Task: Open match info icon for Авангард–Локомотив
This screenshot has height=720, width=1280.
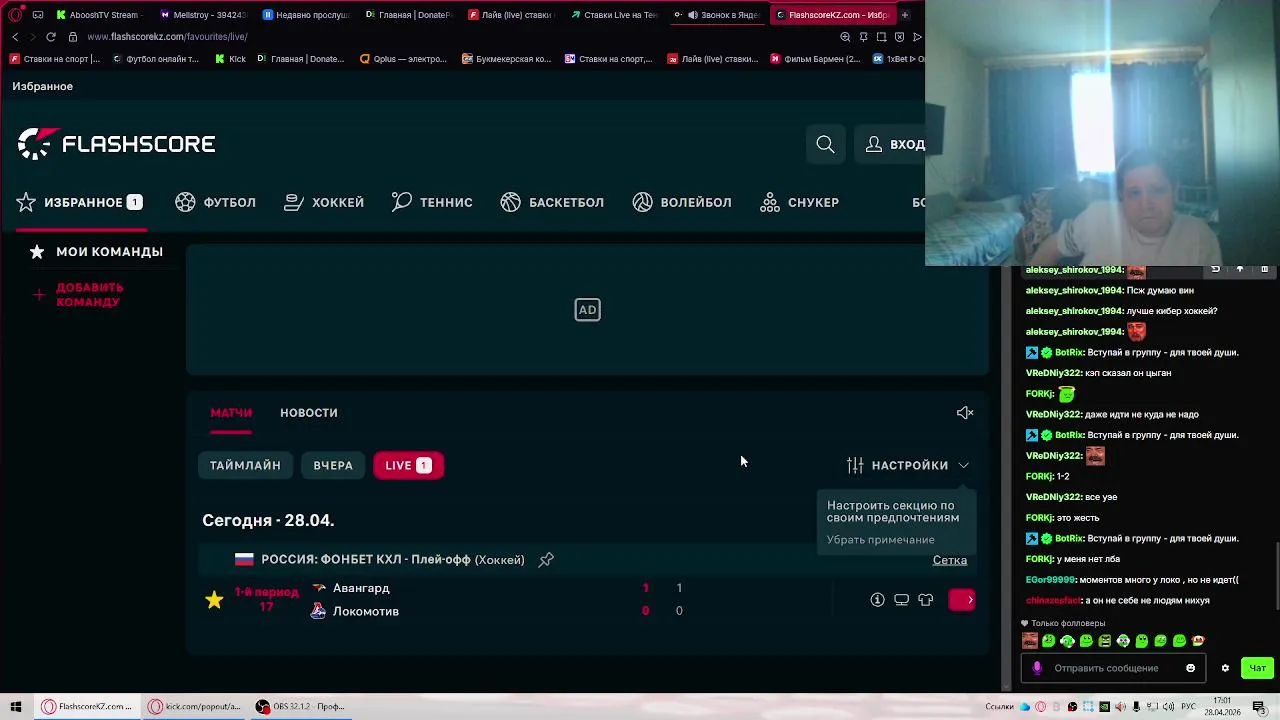Action: pyautogui.click(x=877, y=600)
